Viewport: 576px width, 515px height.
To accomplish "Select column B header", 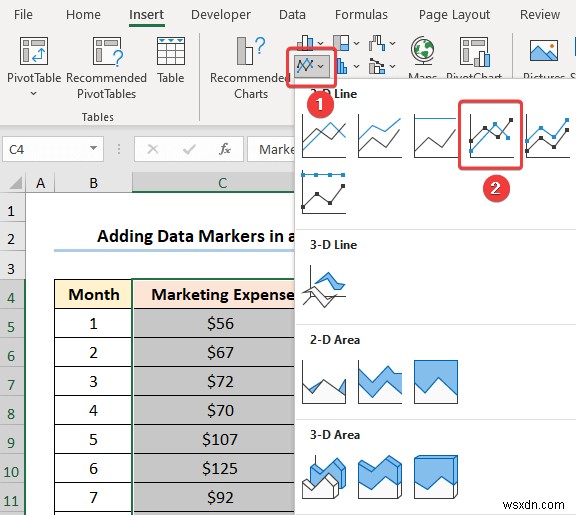I will [93, 183].
